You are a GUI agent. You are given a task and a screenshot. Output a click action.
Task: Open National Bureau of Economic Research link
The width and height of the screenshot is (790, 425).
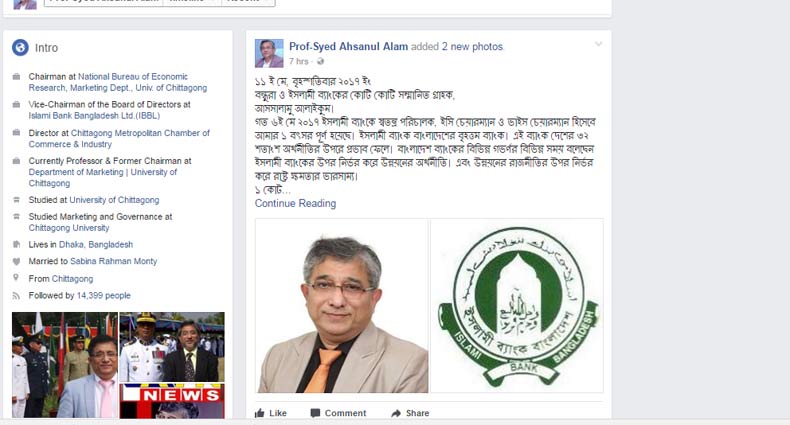pyautogui.click(x=117, y=82)
